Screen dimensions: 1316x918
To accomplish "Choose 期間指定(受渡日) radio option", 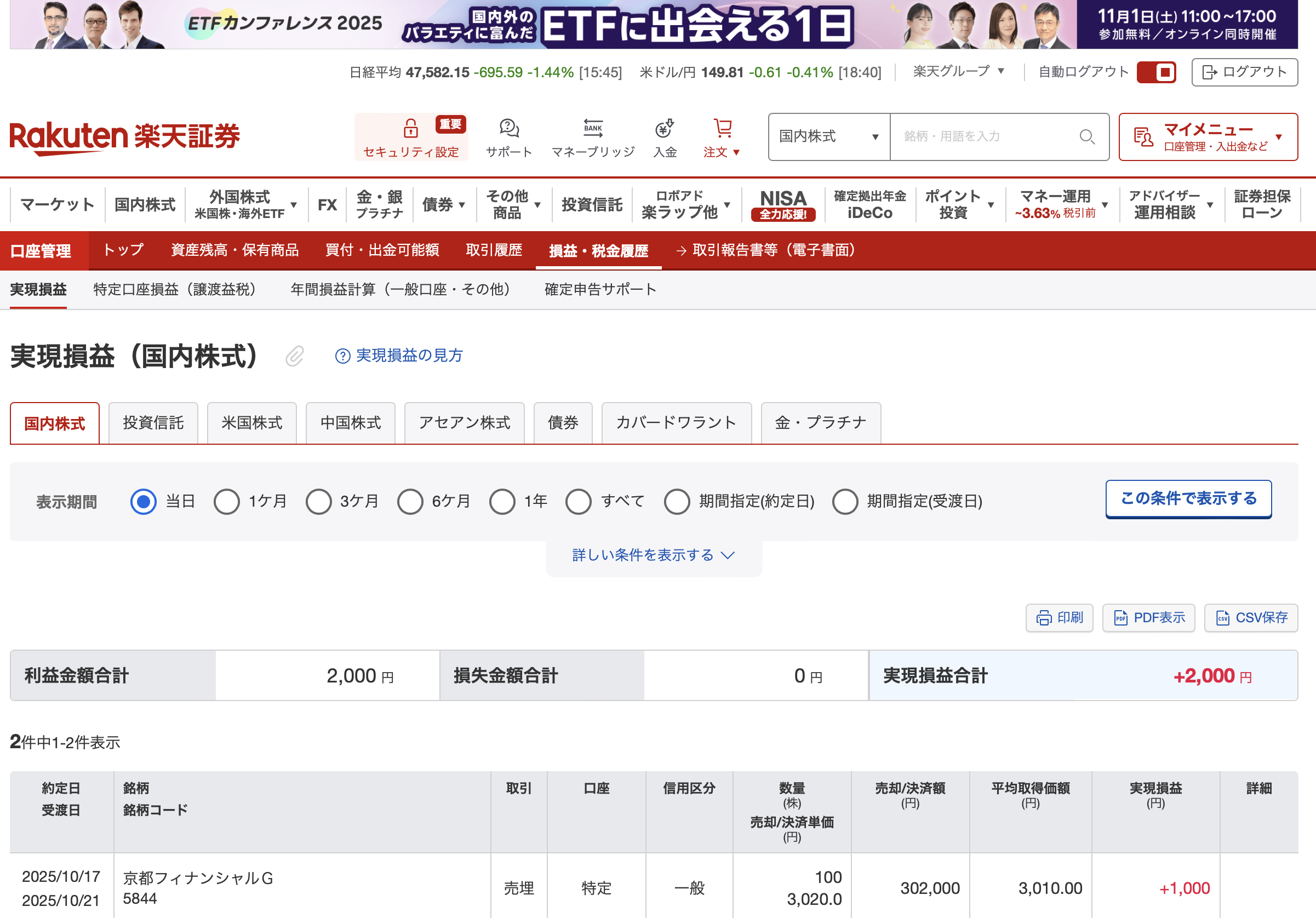I will click(x=845, y=501).
